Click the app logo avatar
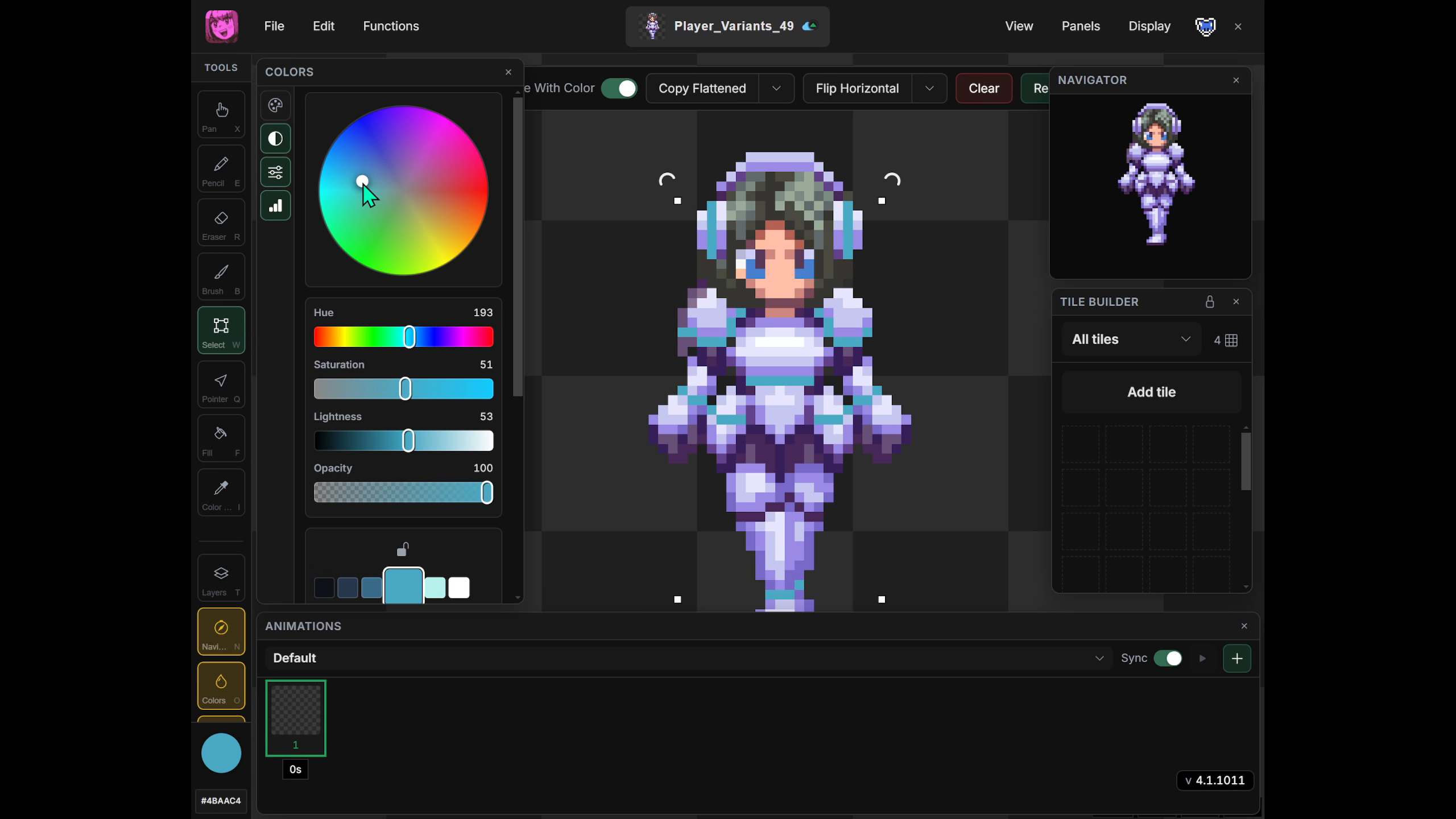Image resolution: width=1456 pixels, height=819 pixels. coord(221,26)
